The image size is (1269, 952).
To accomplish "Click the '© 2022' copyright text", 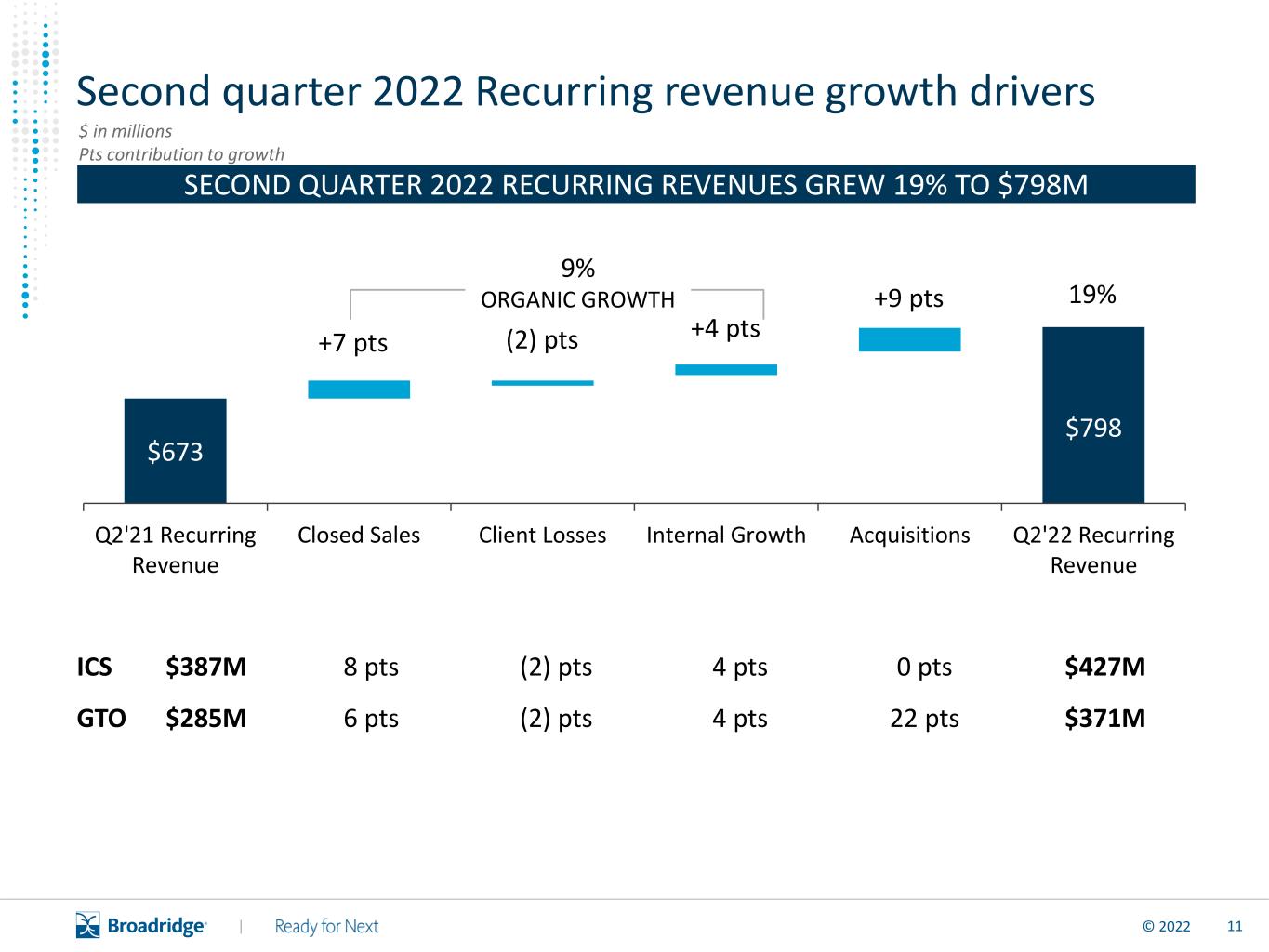I will coord(1166,926).
